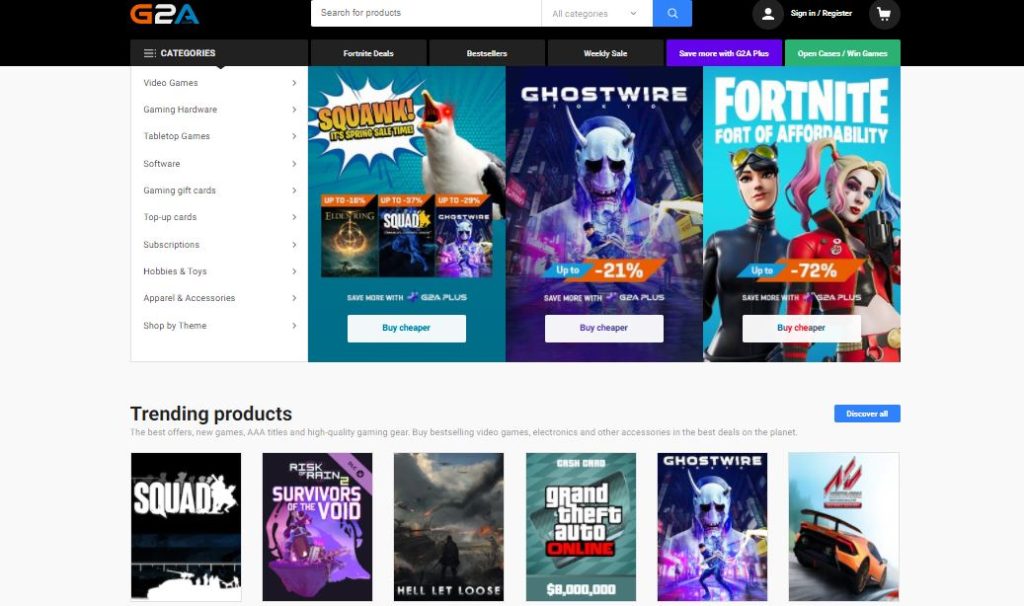Open the user account icon
1024x606 pixels.
click(768, 14)
